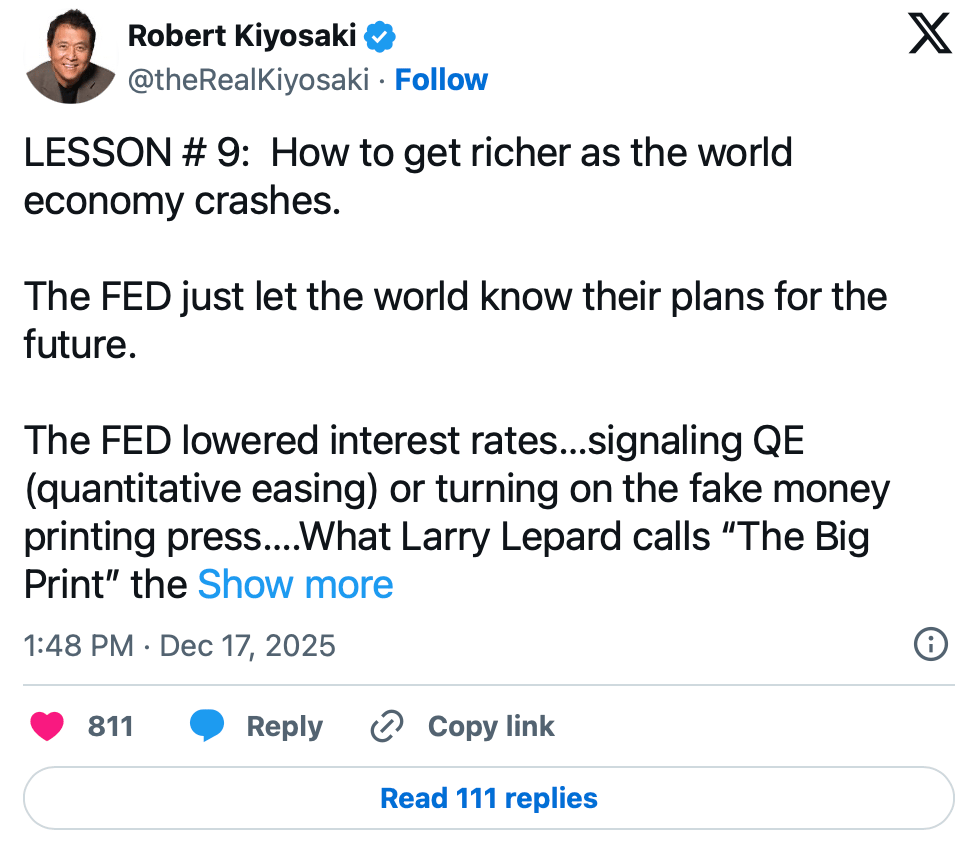The width and height of the screenshot is (977, 855).
Task: Click the chain link icon
Action: 385,727
